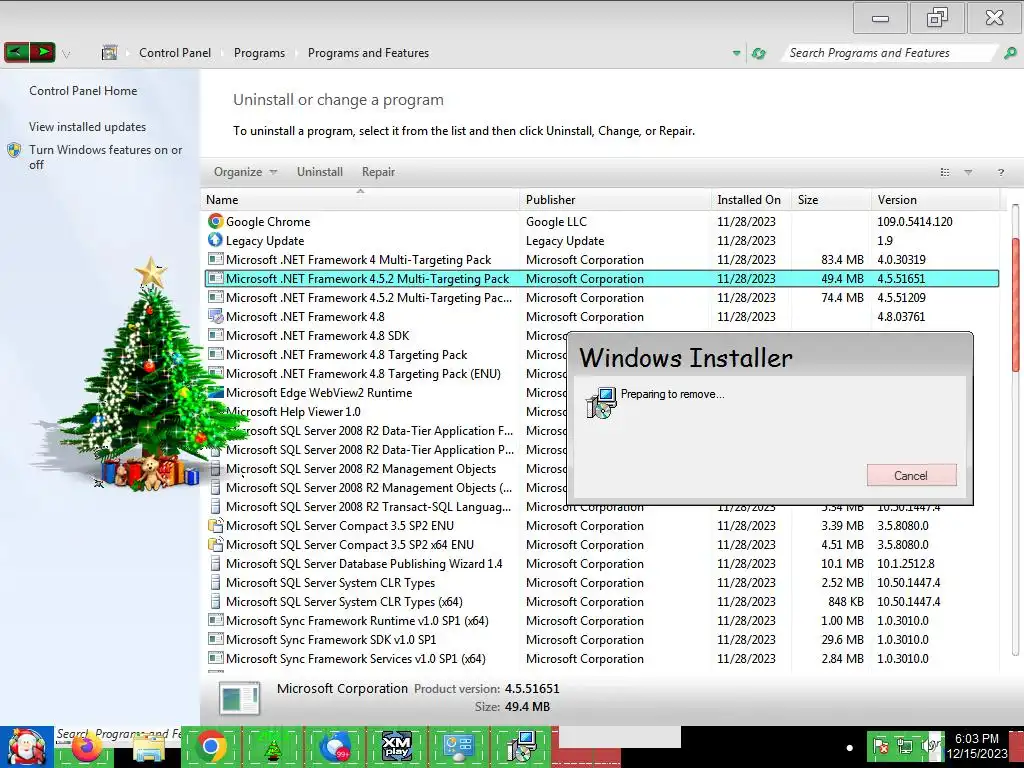Switch to Control Panel taskbar item
This screenshot has width=1024, height=768.
[458, 746]
